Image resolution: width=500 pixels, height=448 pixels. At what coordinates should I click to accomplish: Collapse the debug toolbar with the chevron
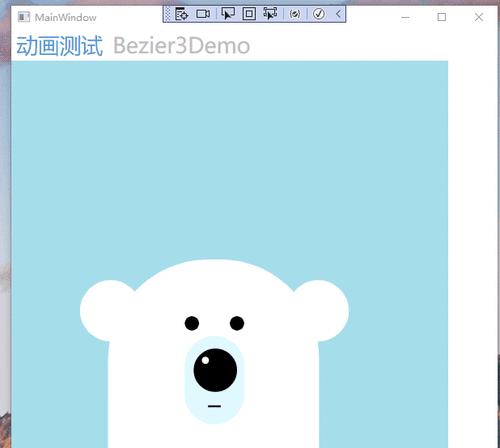(x=338, y=14)
